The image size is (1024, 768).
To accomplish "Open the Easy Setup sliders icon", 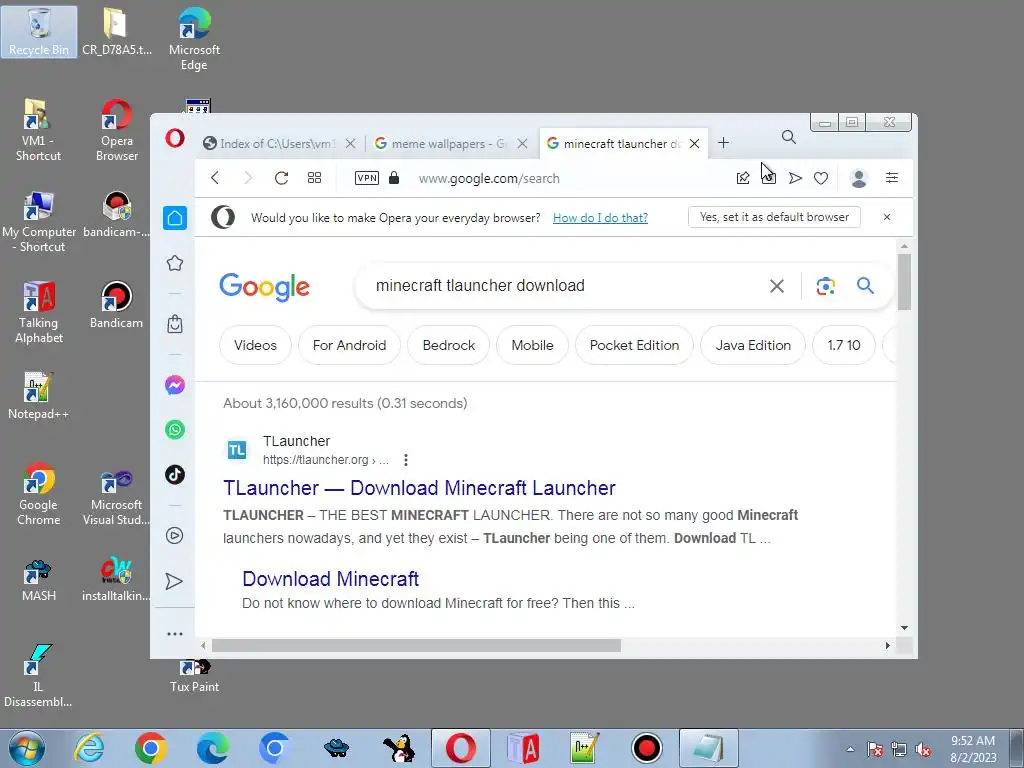I will click(x=891, y=178).
